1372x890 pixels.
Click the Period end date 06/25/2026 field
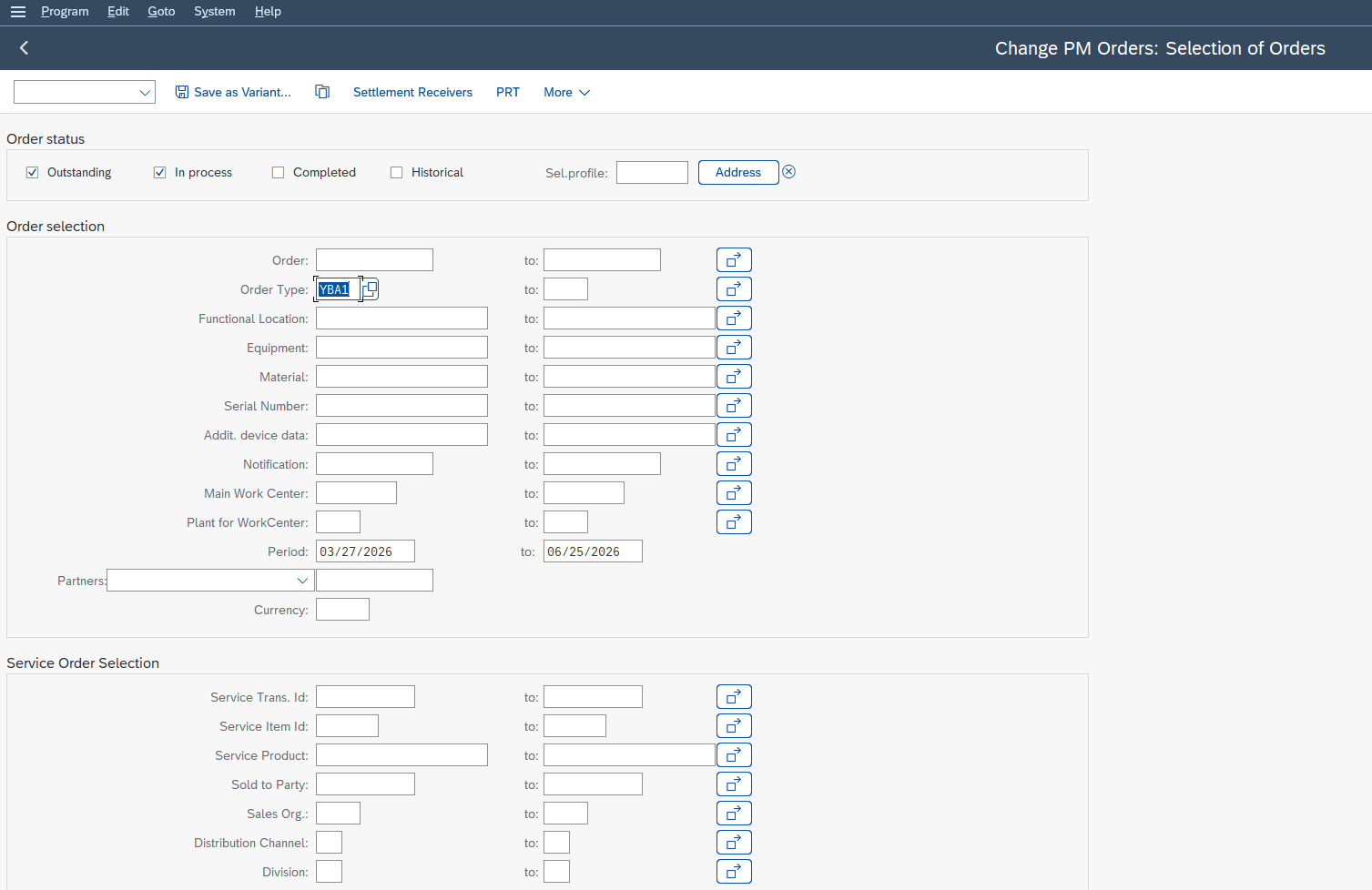593,551
